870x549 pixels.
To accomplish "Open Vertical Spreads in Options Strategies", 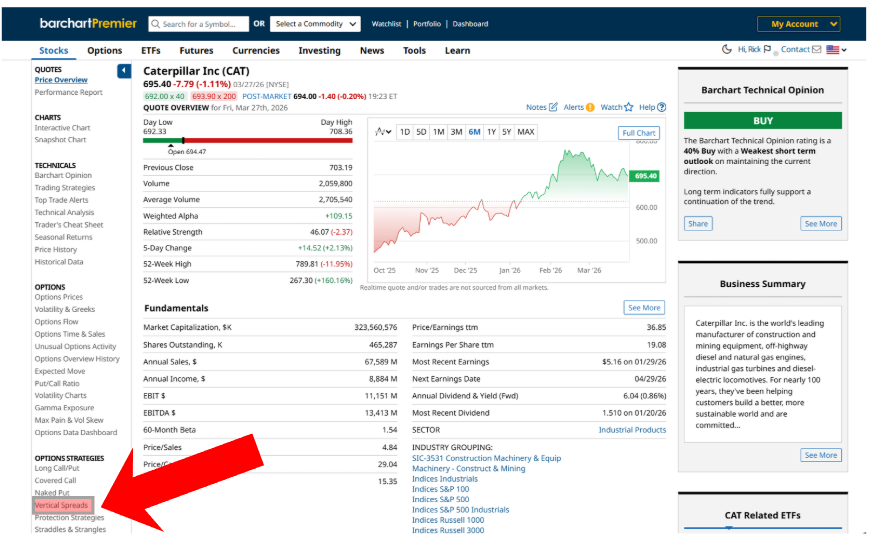I will [62, 505].
